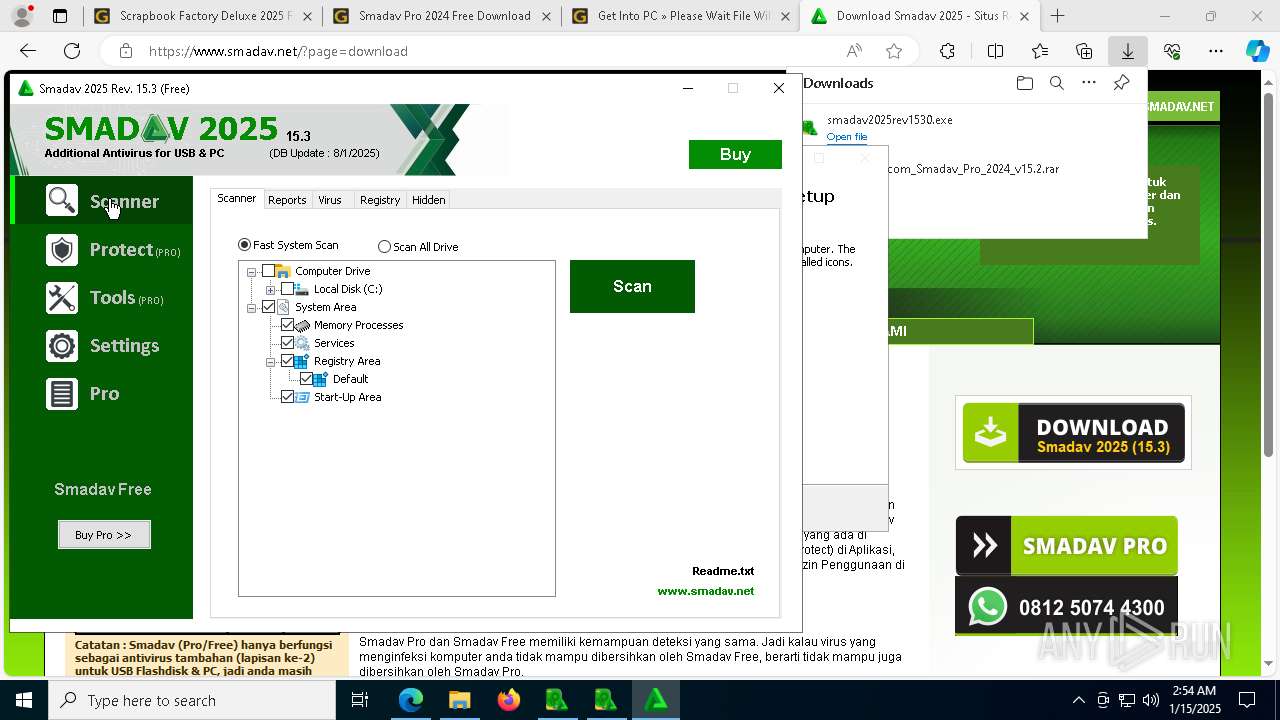
Task: Open the Tools wrench icon
Action: [x=62, y=297]
